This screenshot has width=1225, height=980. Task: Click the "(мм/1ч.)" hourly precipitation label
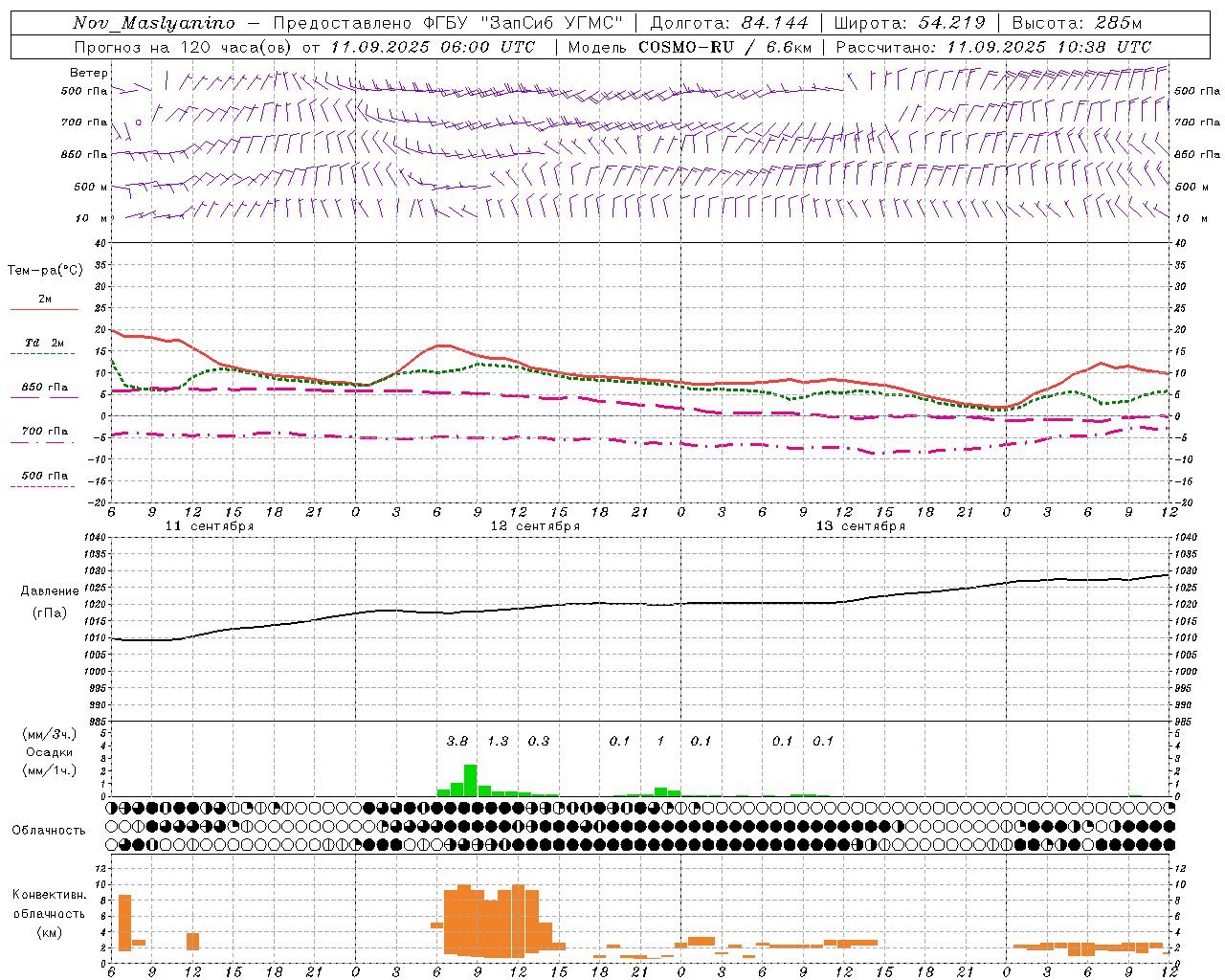(x=50, y=770)
